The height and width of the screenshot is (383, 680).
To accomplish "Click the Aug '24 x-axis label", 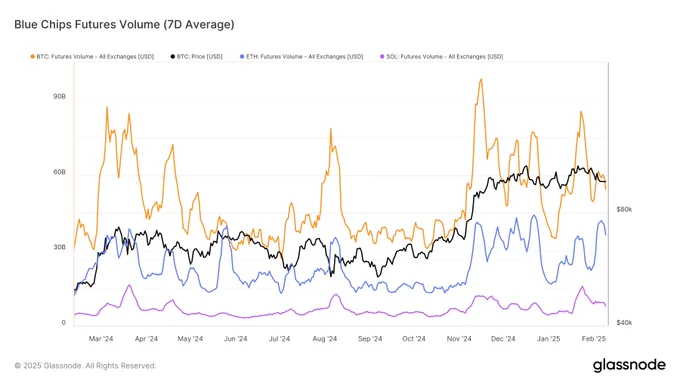I will click(x=324, y=339).
